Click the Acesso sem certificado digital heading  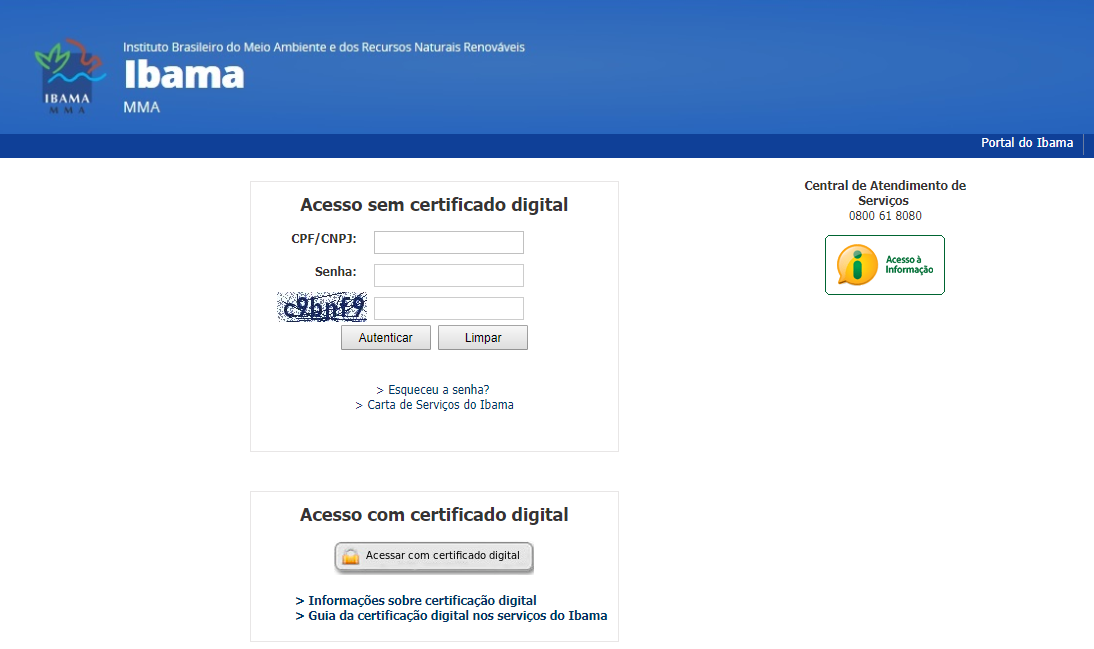tap(434, 204)
